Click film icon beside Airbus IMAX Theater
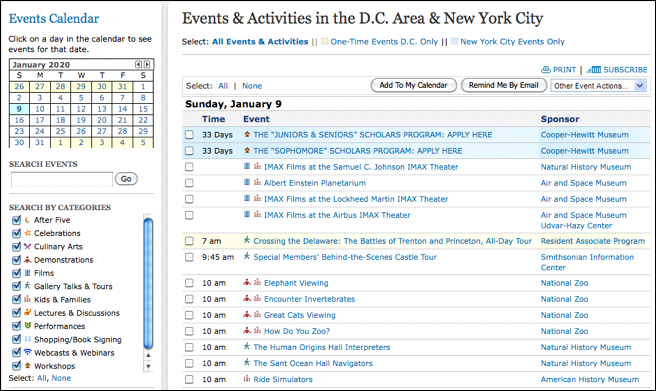 coord(247,215)
